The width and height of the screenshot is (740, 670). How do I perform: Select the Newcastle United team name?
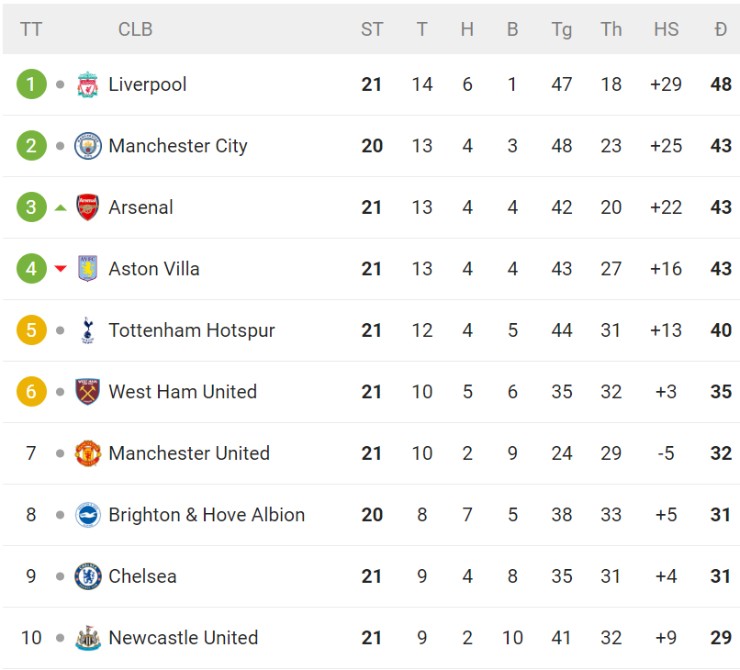point(183,638)
